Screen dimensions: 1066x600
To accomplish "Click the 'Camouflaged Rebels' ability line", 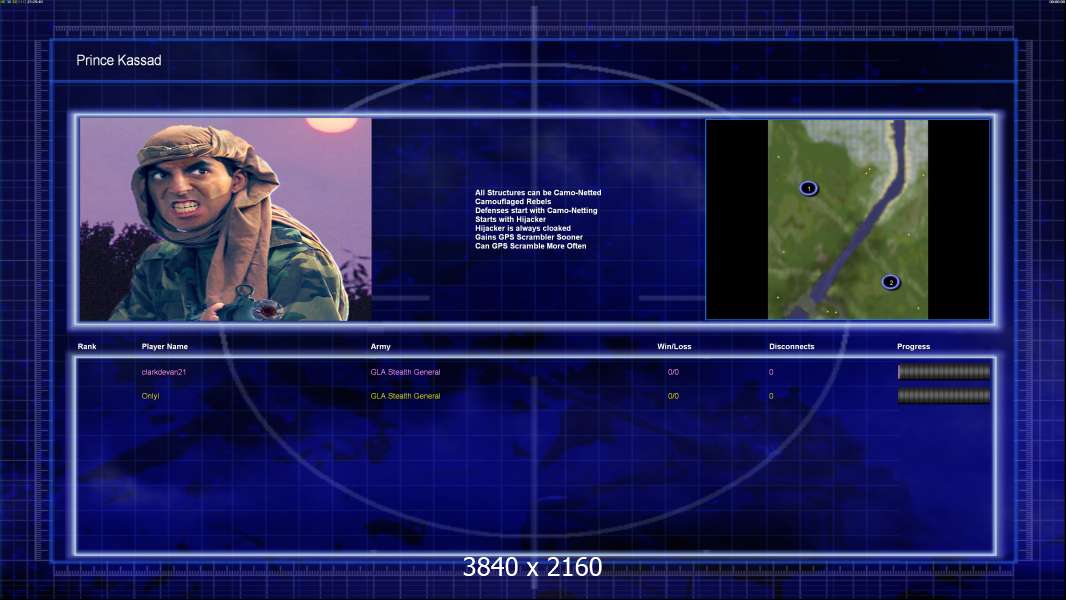I will click(x=513, y=202).
